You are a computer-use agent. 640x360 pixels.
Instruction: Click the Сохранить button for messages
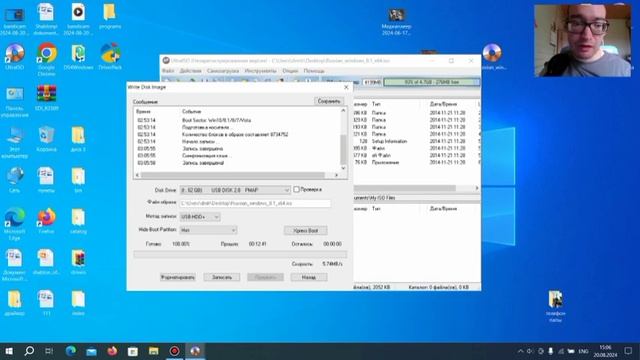click(329, 101)
